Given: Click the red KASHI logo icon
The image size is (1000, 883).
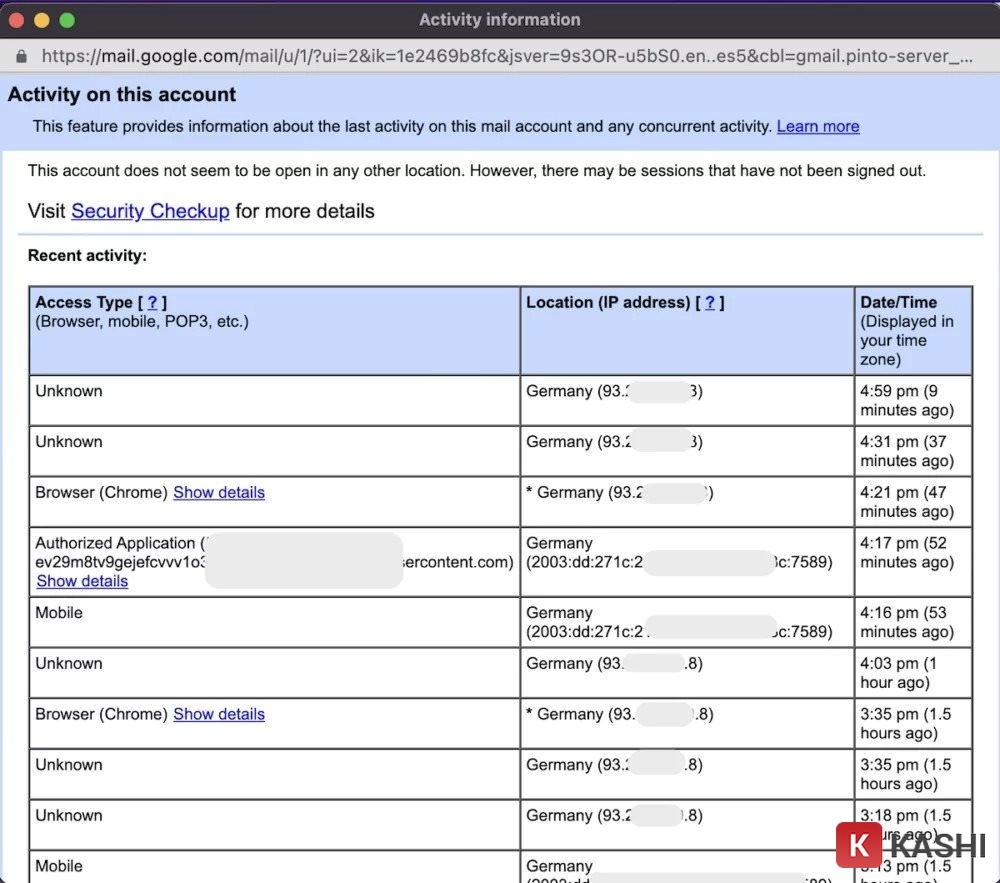Looking at the screenshot, I should pos(858,845).
